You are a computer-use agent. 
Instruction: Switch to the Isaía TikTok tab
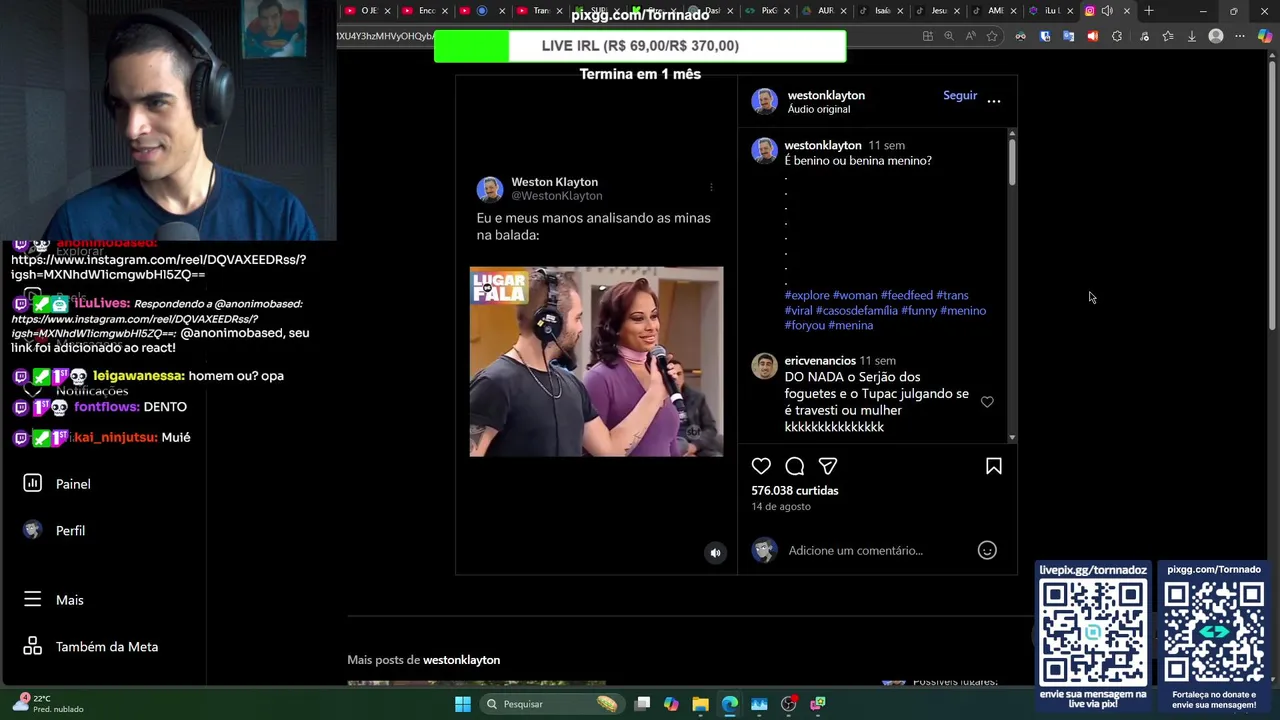pyautogui.click(x=882, y=11)
